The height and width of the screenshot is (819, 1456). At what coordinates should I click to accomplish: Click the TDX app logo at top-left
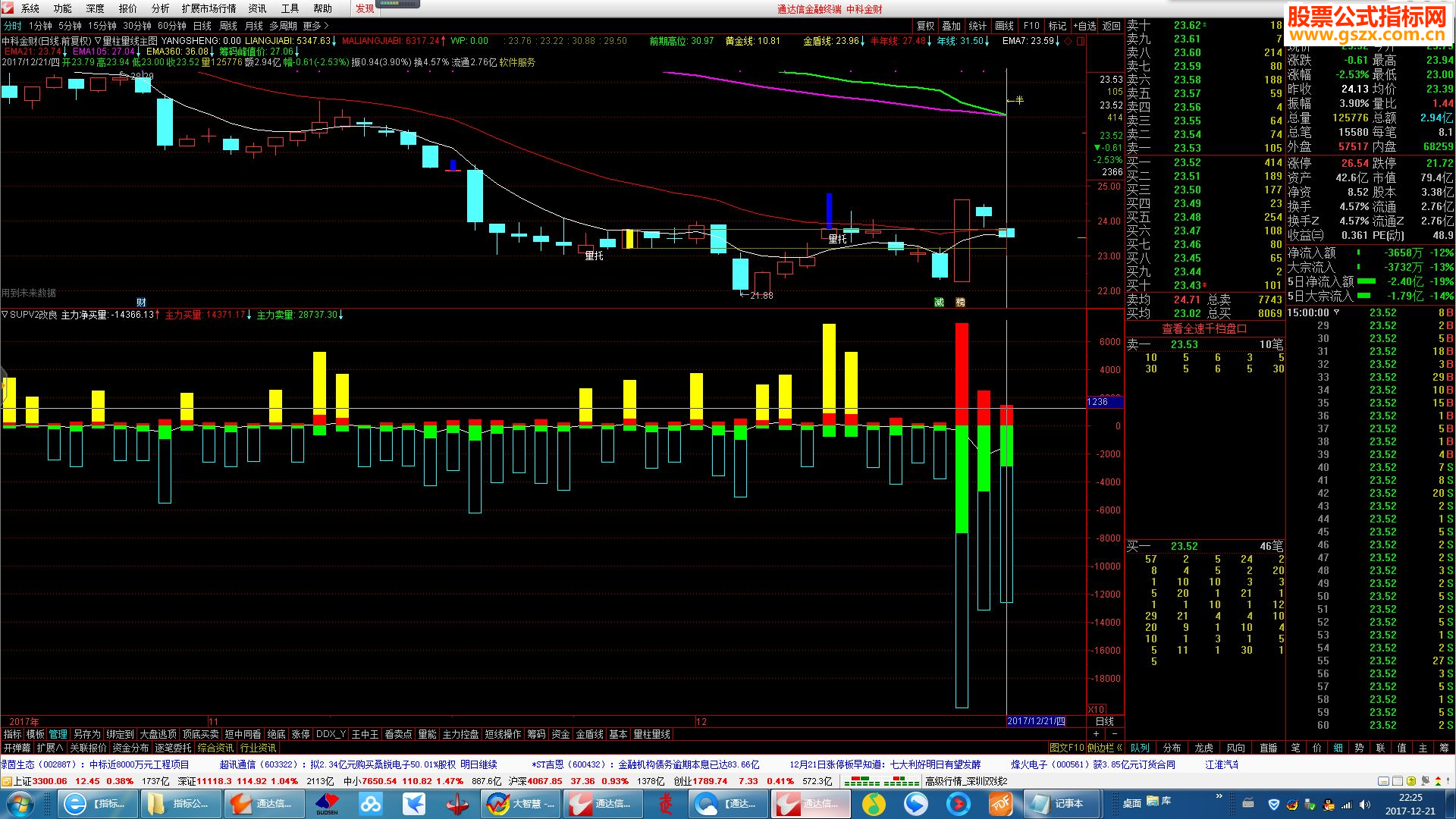tap(7, 8)
